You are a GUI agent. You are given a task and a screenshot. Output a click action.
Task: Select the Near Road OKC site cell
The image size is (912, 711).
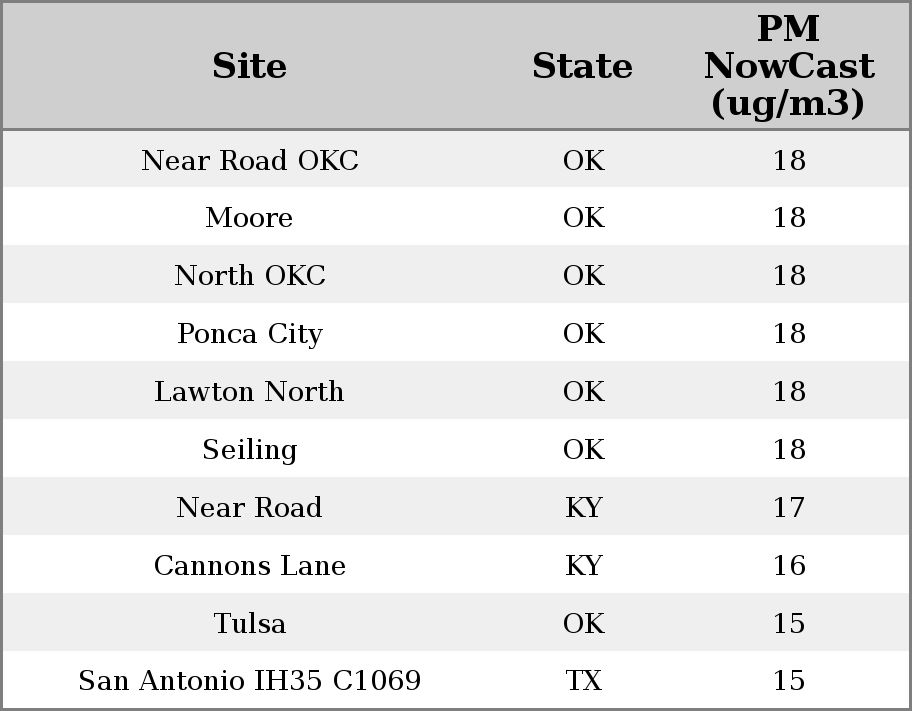[x=249, y=160]
